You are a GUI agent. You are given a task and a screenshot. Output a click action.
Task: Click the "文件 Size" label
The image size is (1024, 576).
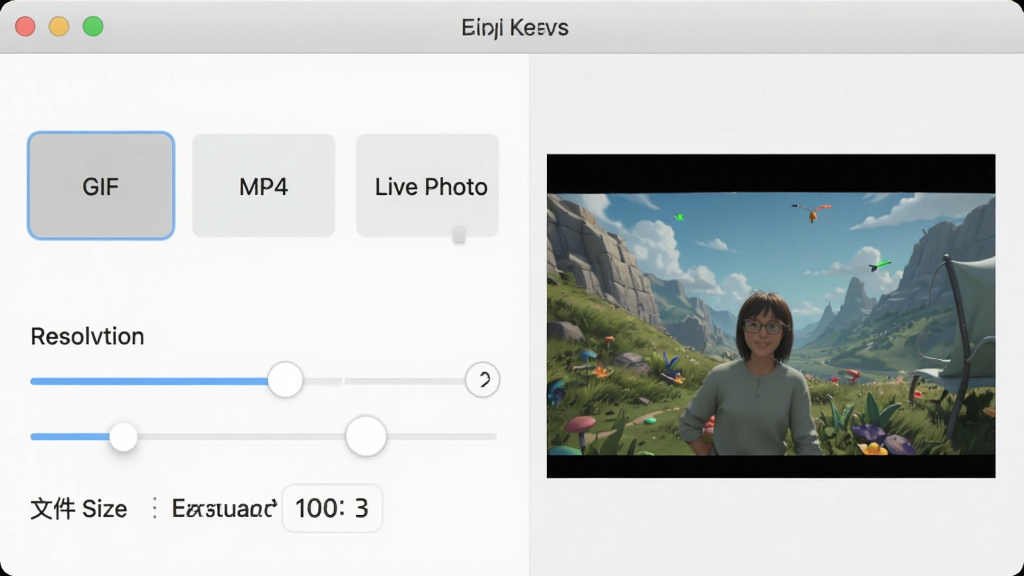(79, 509)
